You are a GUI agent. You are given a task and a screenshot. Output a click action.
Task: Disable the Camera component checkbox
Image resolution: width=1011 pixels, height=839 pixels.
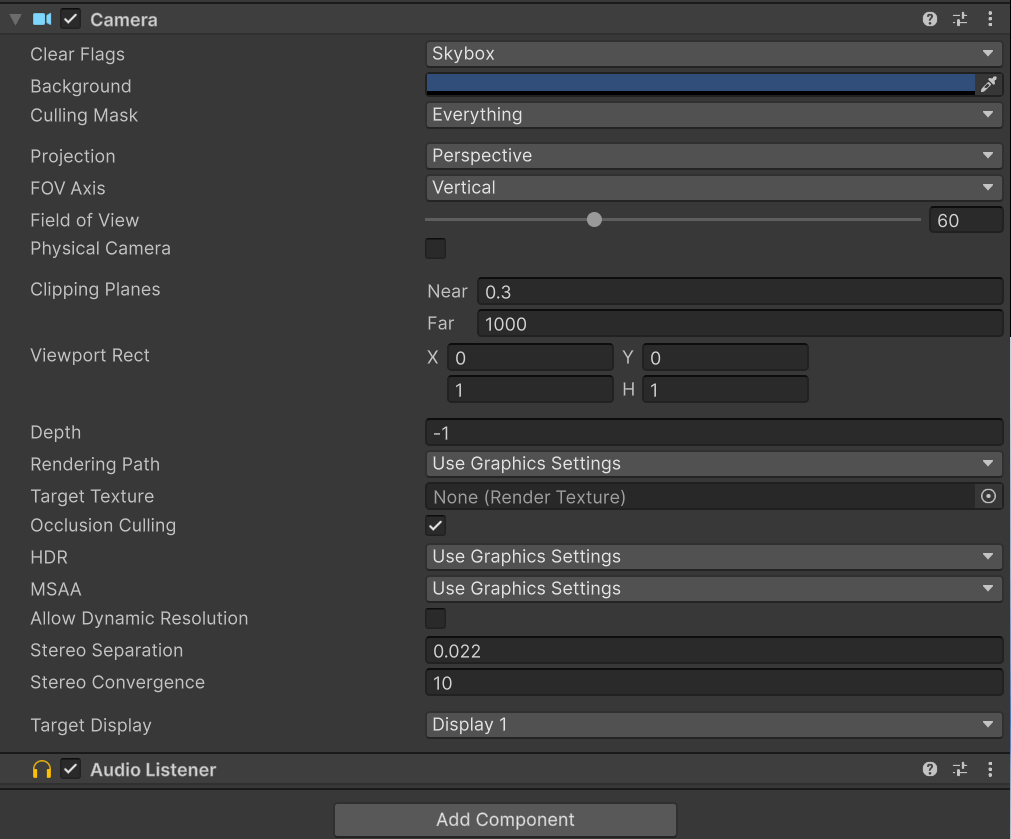click(x=71, y=19)
